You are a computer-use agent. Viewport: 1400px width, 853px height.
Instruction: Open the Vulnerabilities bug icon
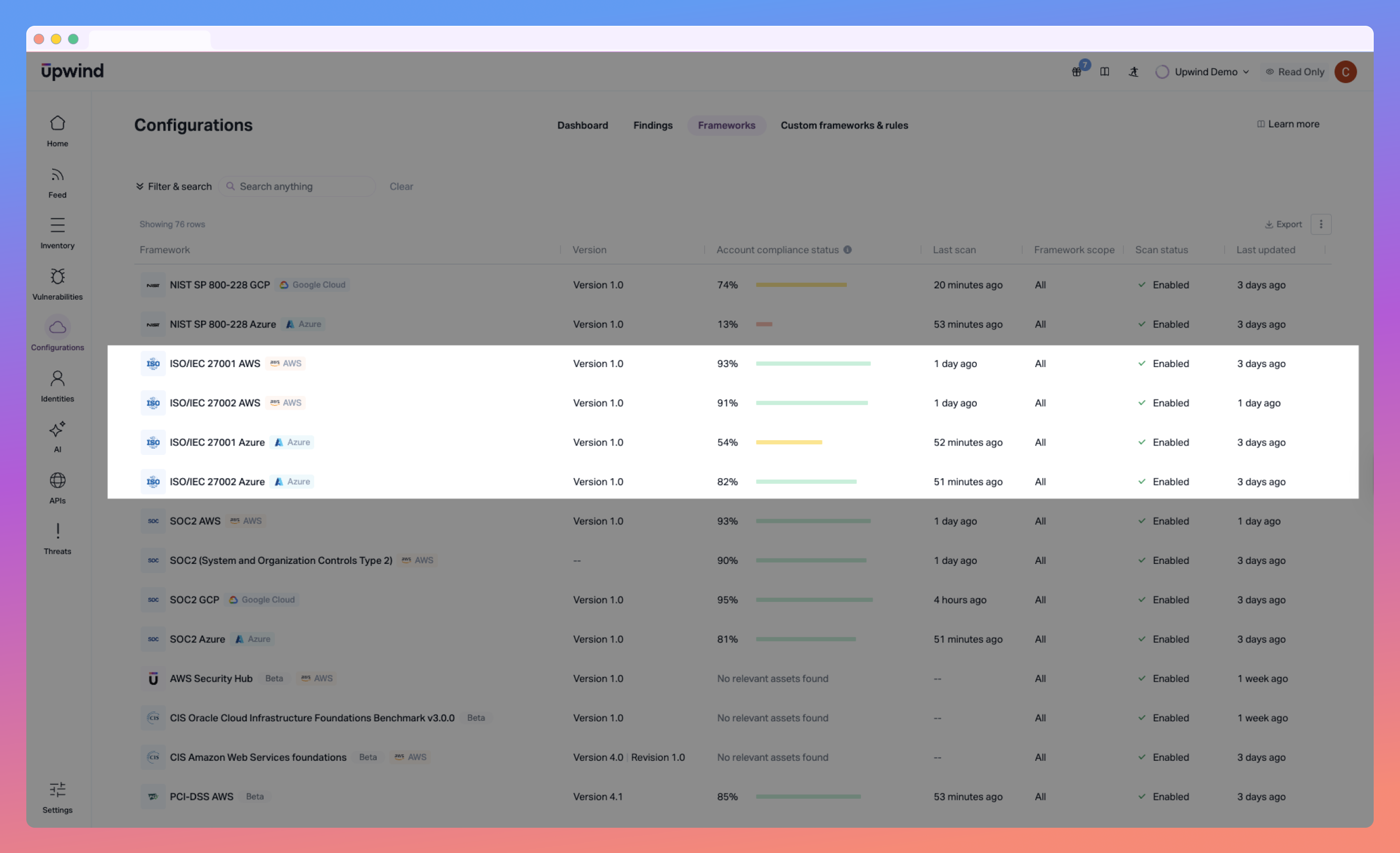(x=57, y=277)
